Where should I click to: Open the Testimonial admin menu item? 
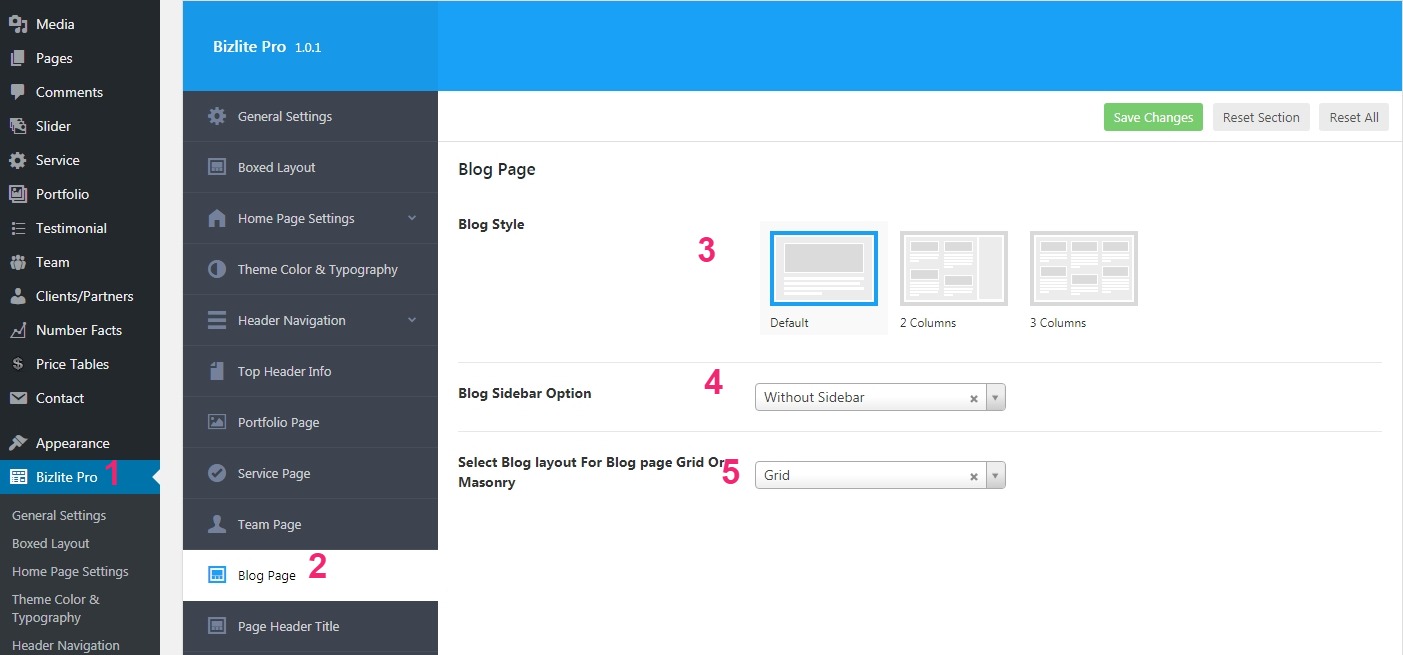pyautogui.click(x=80, y=228)
